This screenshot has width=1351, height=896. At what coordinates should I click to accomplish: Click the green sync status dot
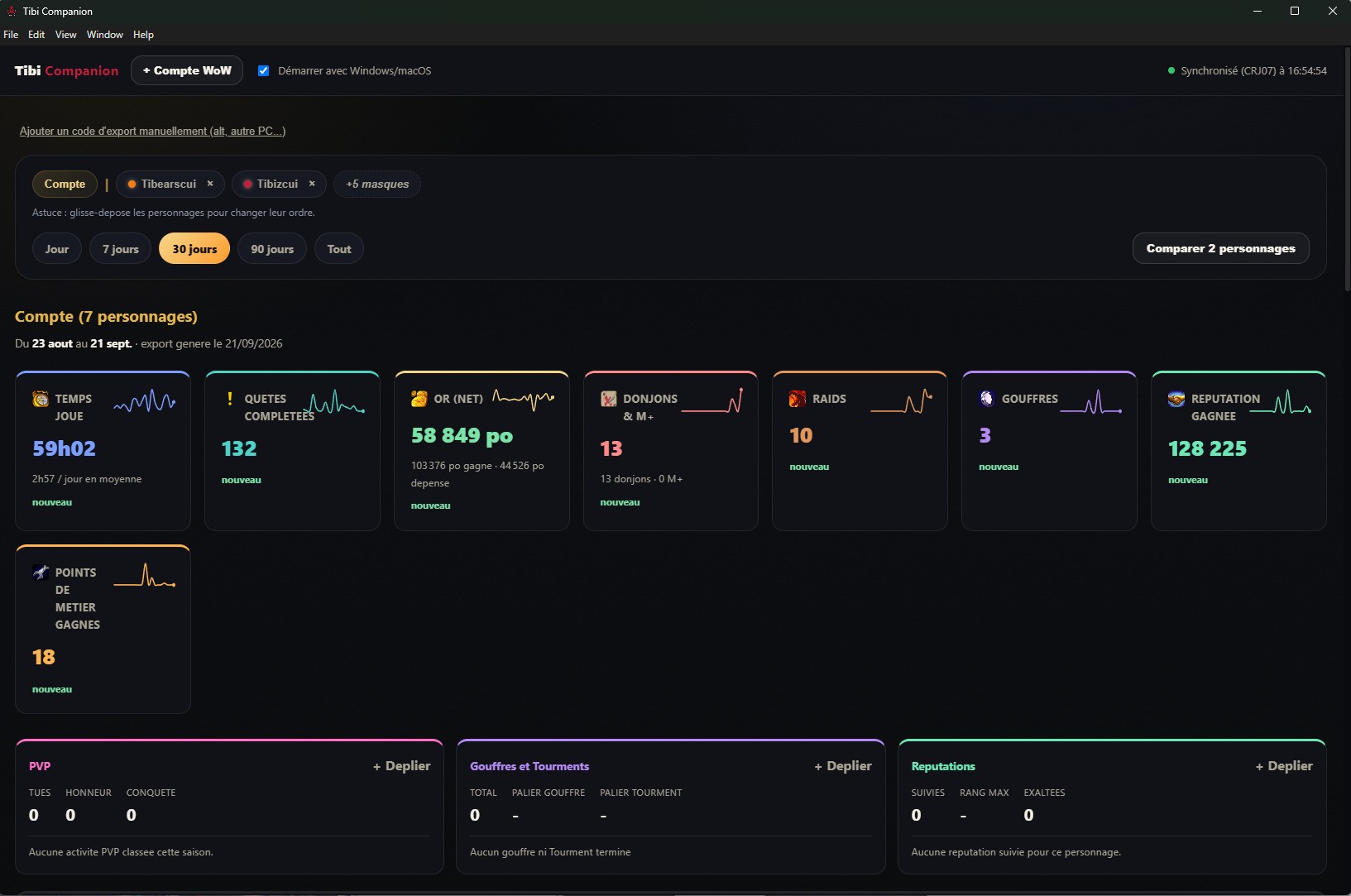tap(1171, 71)
